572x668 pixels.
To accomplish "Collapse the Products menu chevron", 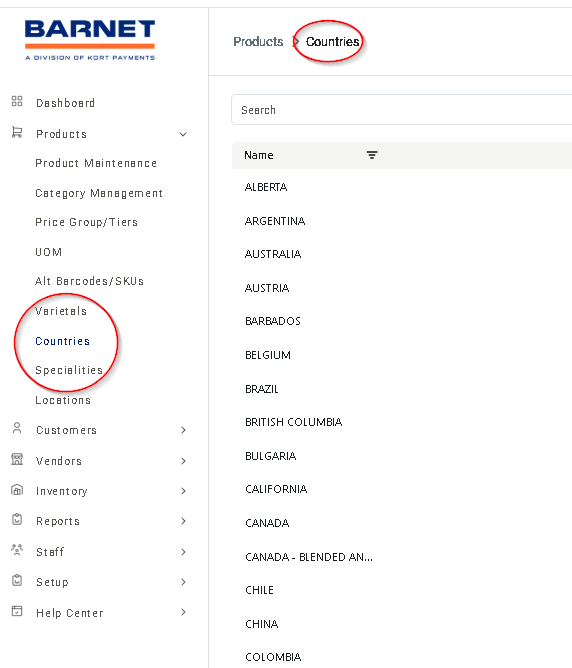I will 183,135.
